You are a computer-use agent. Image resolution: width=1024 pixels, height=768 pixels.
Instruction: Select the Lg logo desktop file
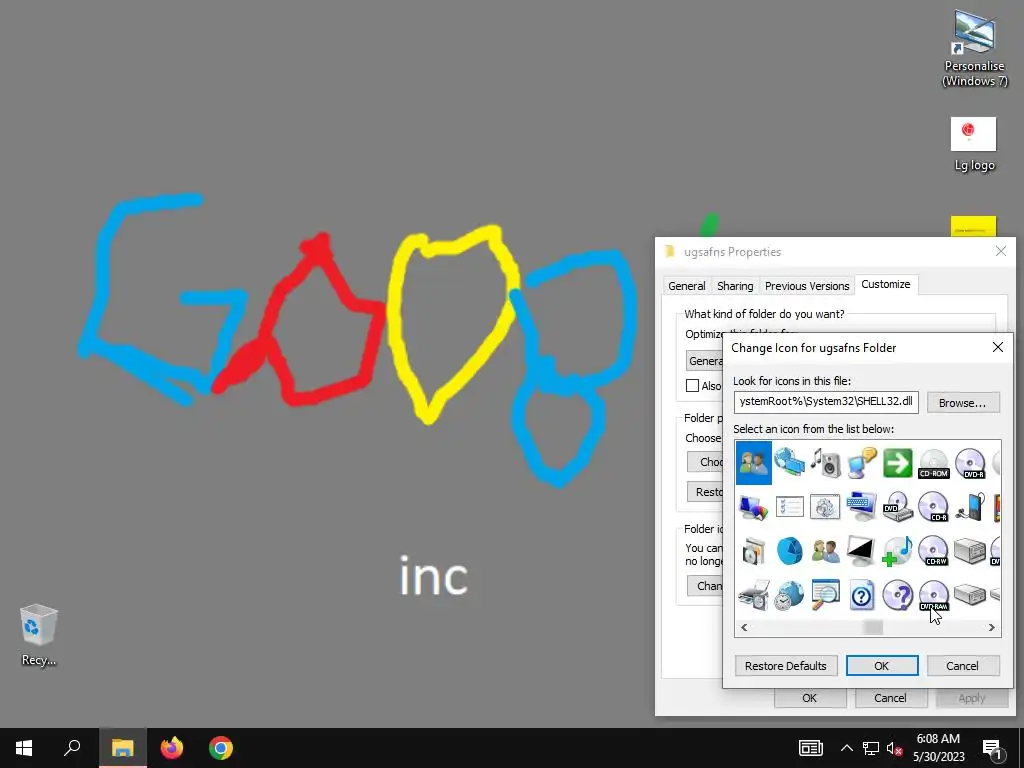(x=974, y=144)
